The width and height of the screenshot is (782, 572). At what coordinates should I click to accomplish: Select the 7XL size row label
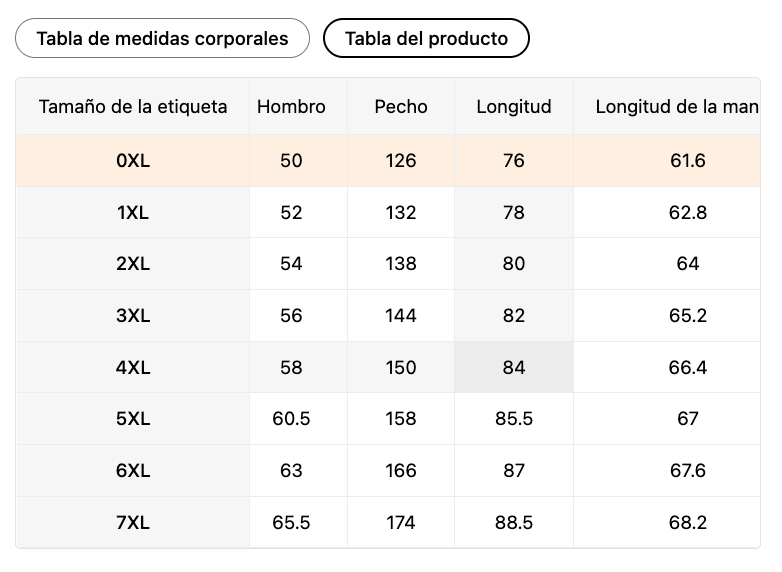point(133,523)
